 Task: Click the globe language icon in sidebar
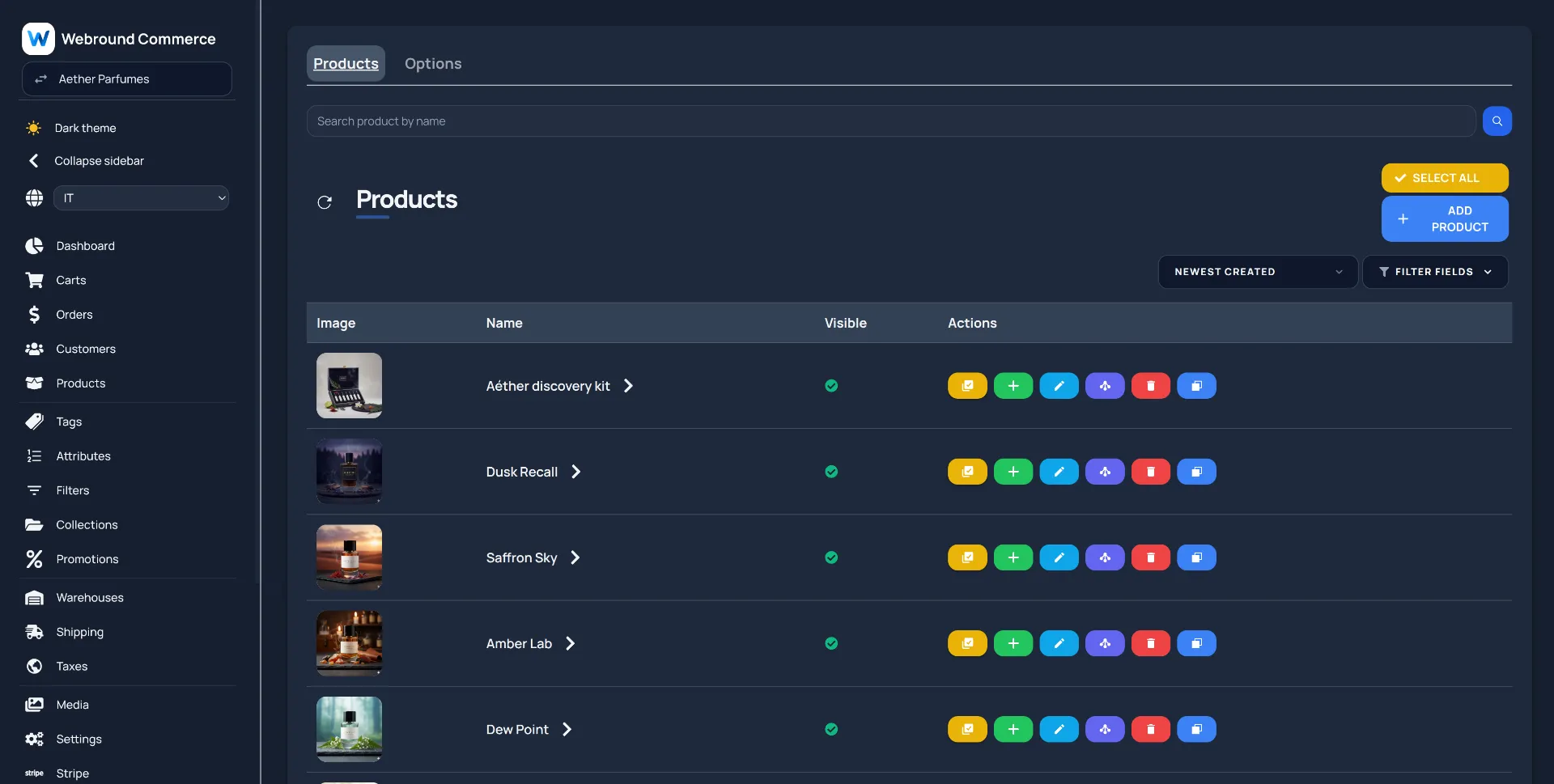(34, 198)
